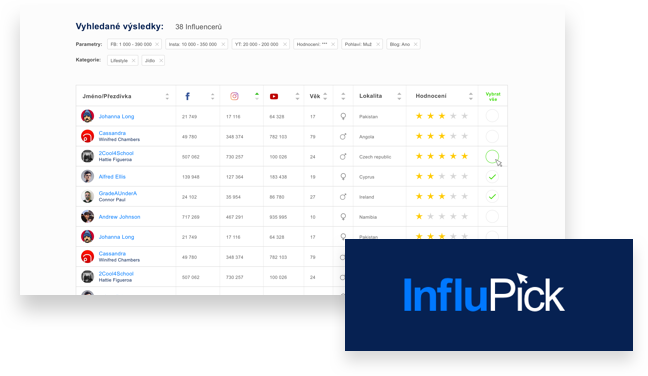The width and height of the screenshot is (648, 376).
Task: Click the Instagram column header icon
Action: [234, 96]
